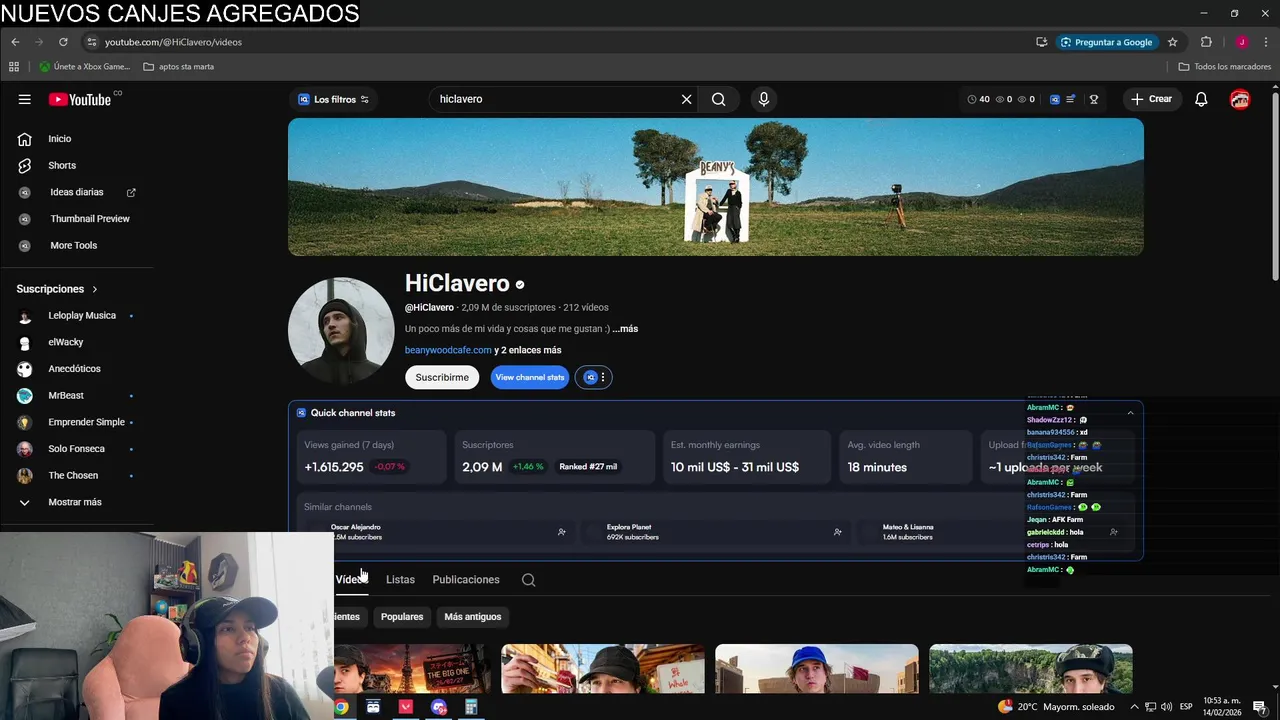Click the search magnifier button

pos(718,99)
